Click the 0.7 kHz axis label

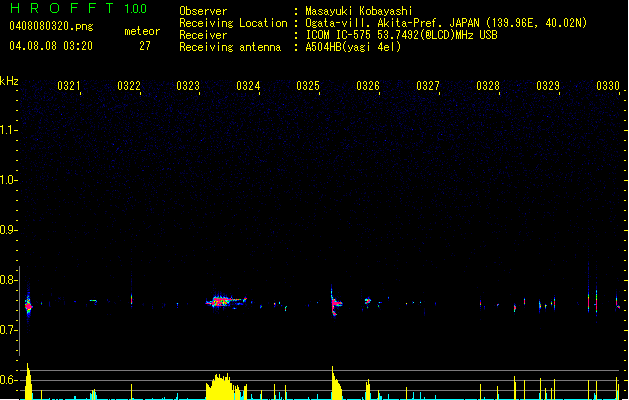(8, 330)
